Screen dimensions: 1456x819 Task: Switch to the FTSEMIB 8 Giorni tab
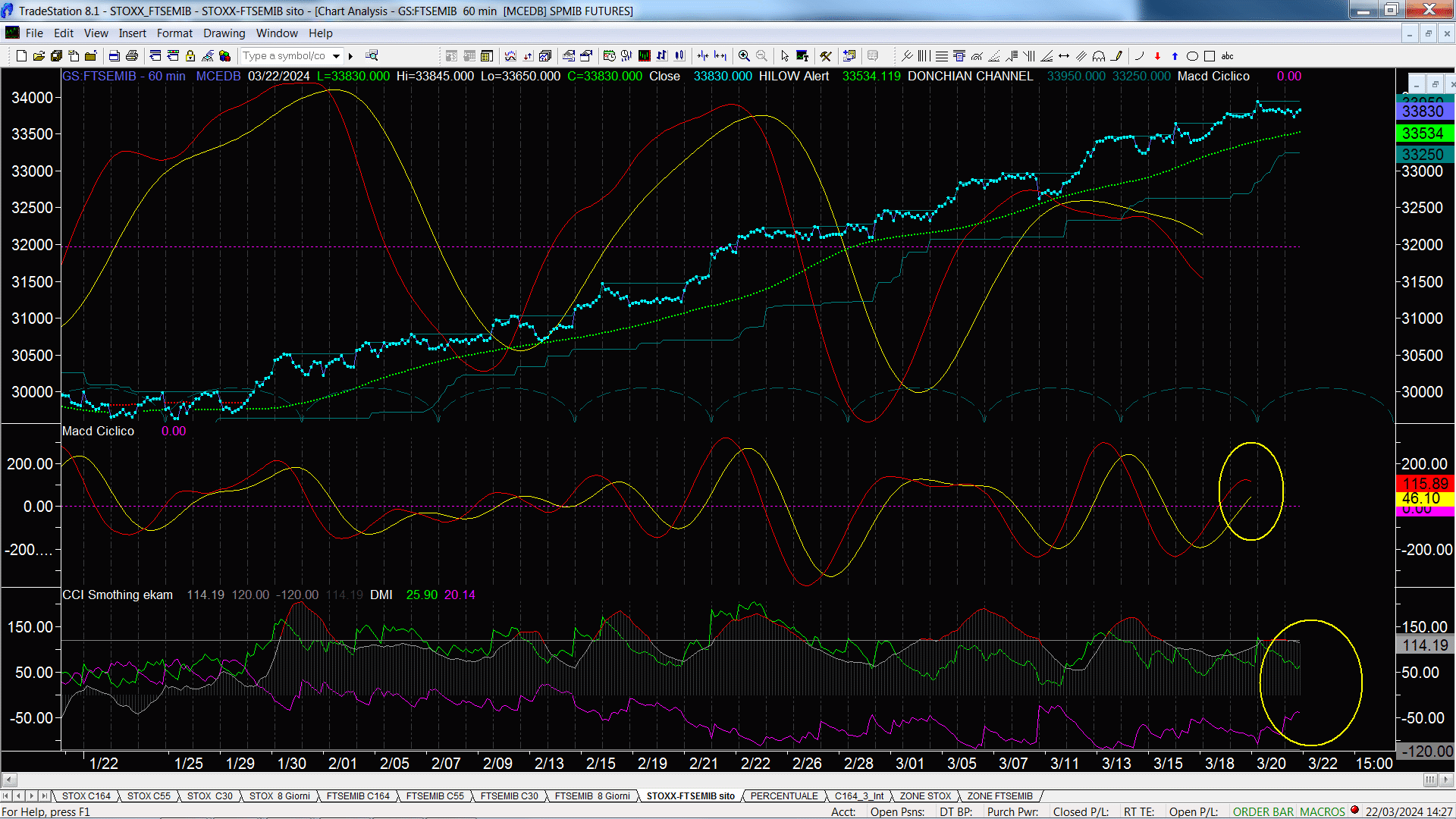[592, 795]
